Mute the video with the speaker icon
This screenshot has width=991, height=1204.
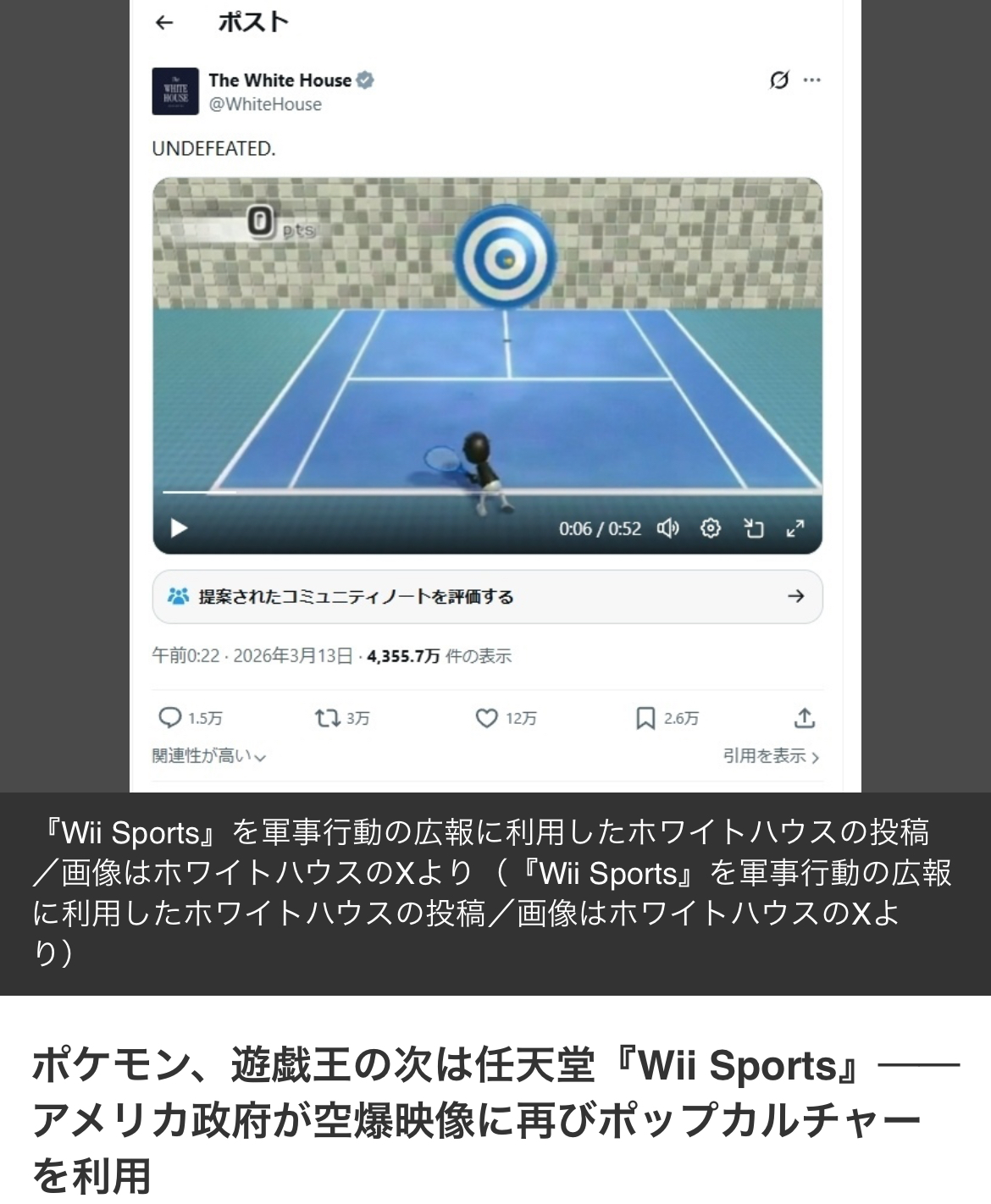pyautogui.click(x=667, y=529)
